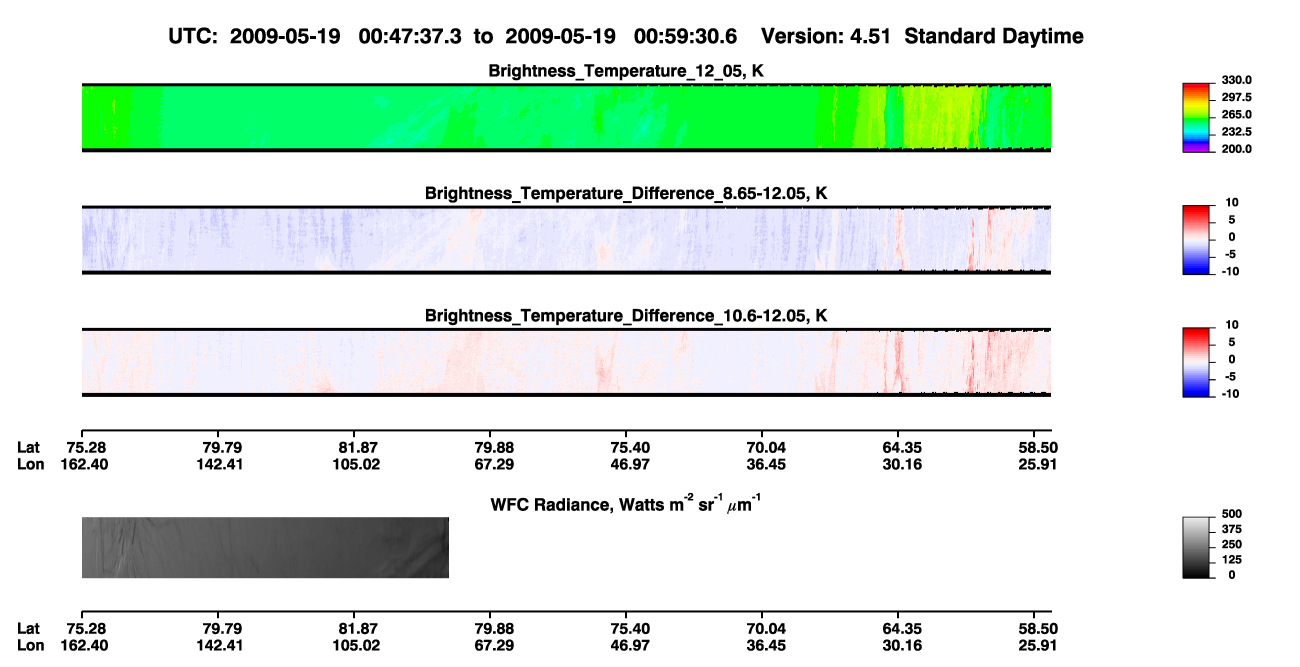Screen dimensions: 1300x667
Task: Click the 500 label on radiance colorbar
Action: pyautogui.click(x=1232, y=513)
